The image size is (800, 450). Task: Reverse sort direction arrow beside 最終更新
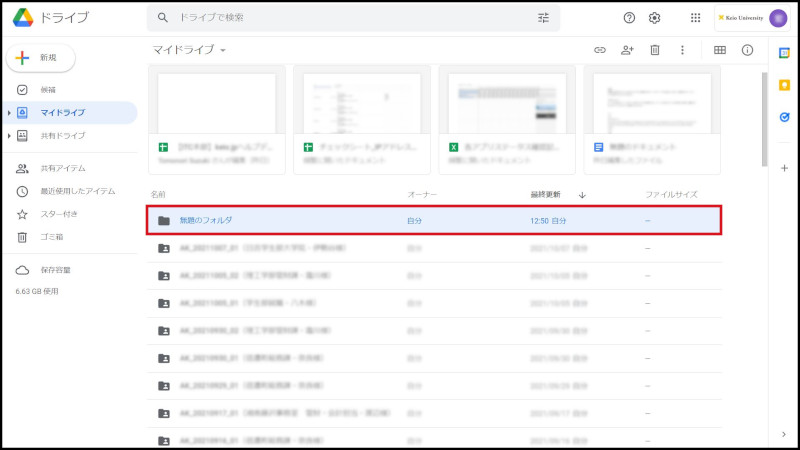coord(582,194)
